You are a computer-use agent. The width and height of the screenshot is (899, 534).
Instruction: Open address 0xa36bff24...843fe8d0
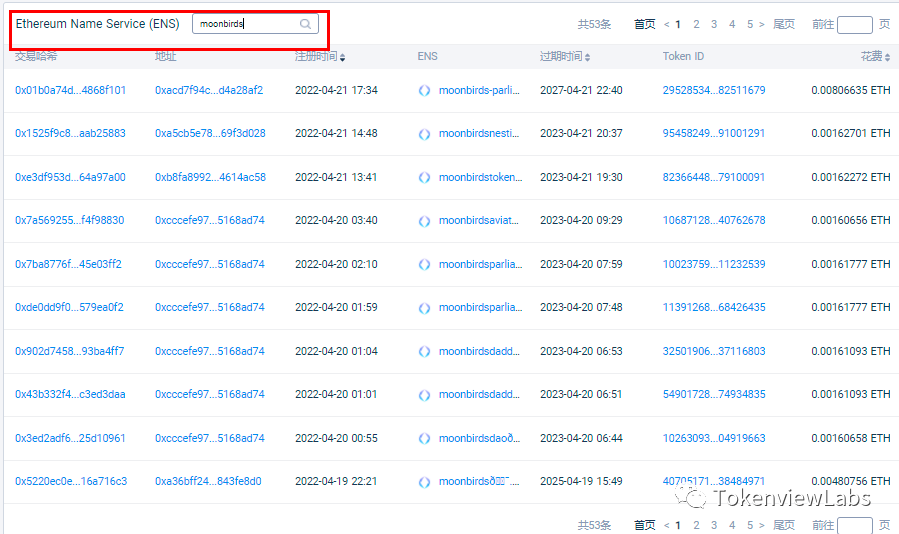point(208,481)
